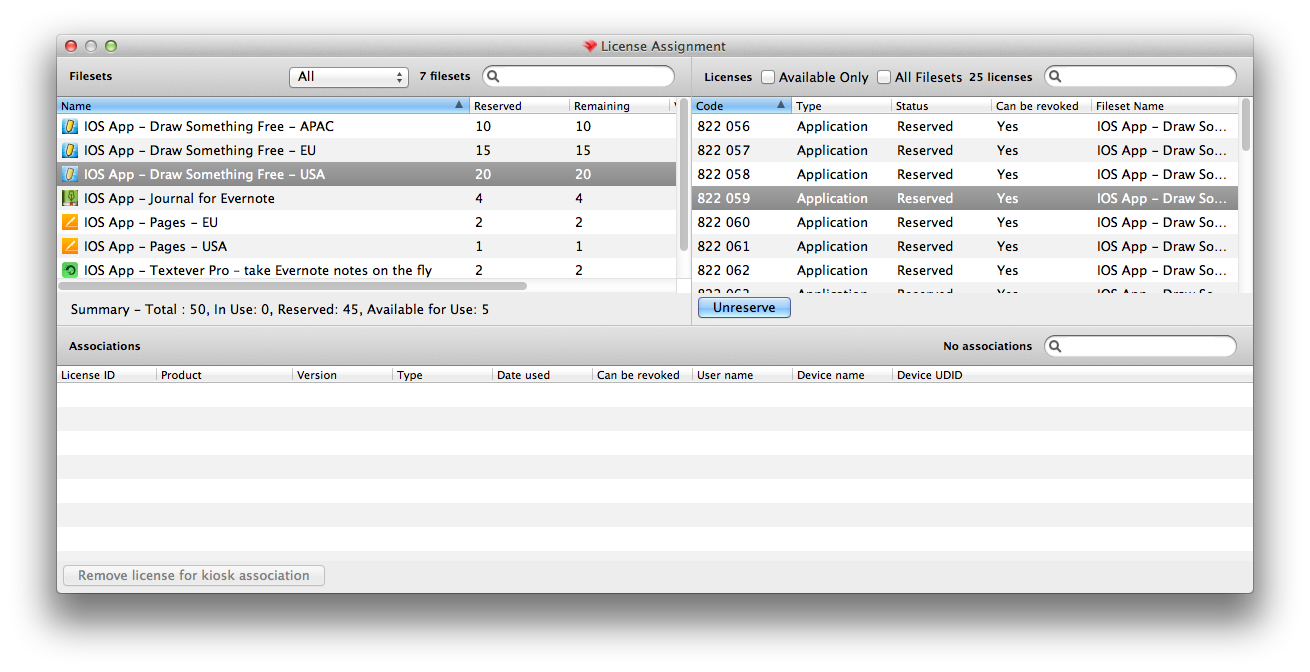1310x672 pixels.
Task: Click the Draw Something Free USA app icon
Action: coord(70,174)
